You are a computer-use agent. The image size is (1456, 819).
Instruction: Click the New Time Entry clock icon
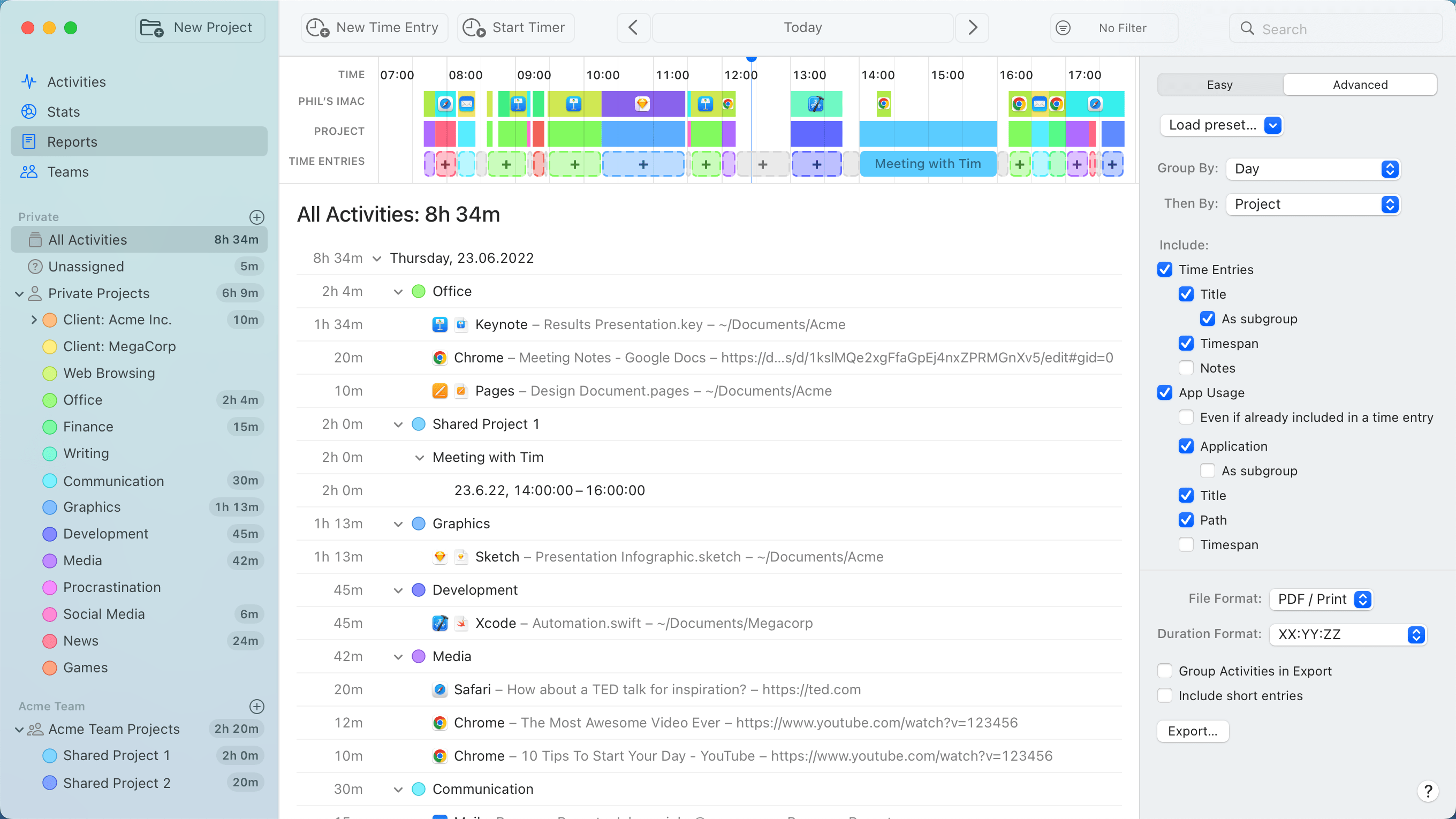click(x=316, y=27)
